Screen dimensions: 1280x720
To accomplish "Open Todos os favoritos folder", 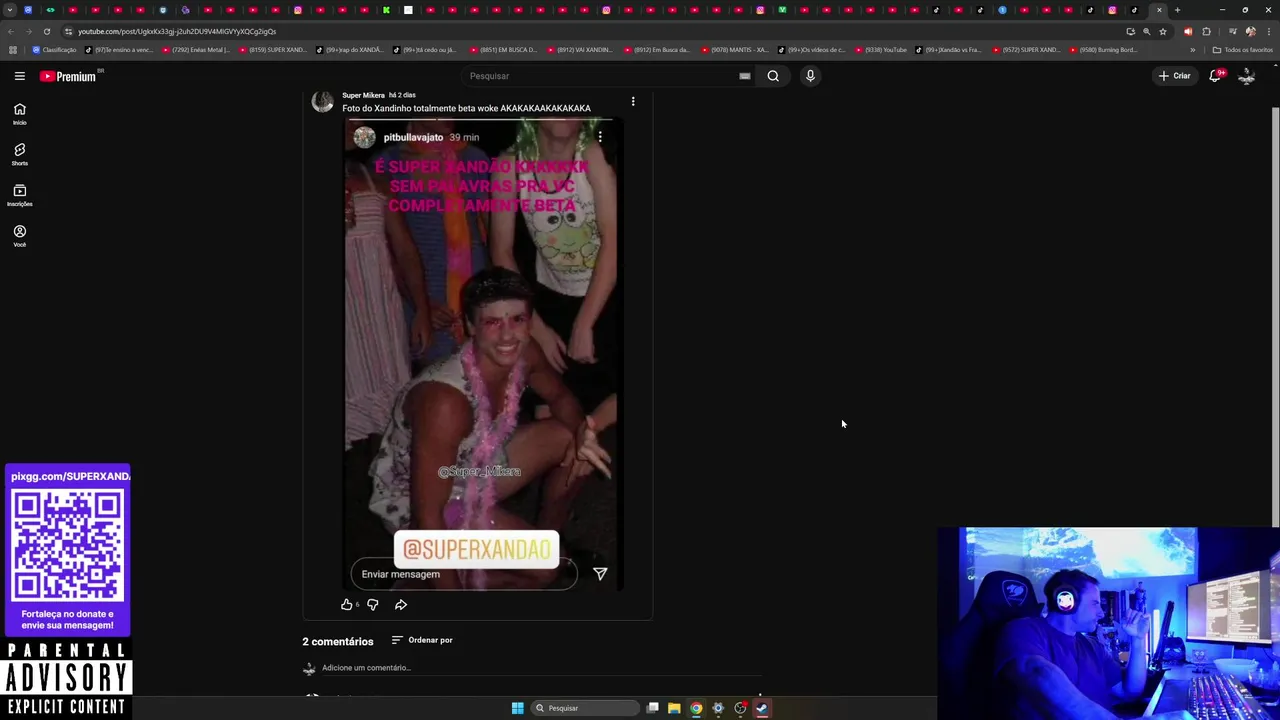I will click(1243, 50).
